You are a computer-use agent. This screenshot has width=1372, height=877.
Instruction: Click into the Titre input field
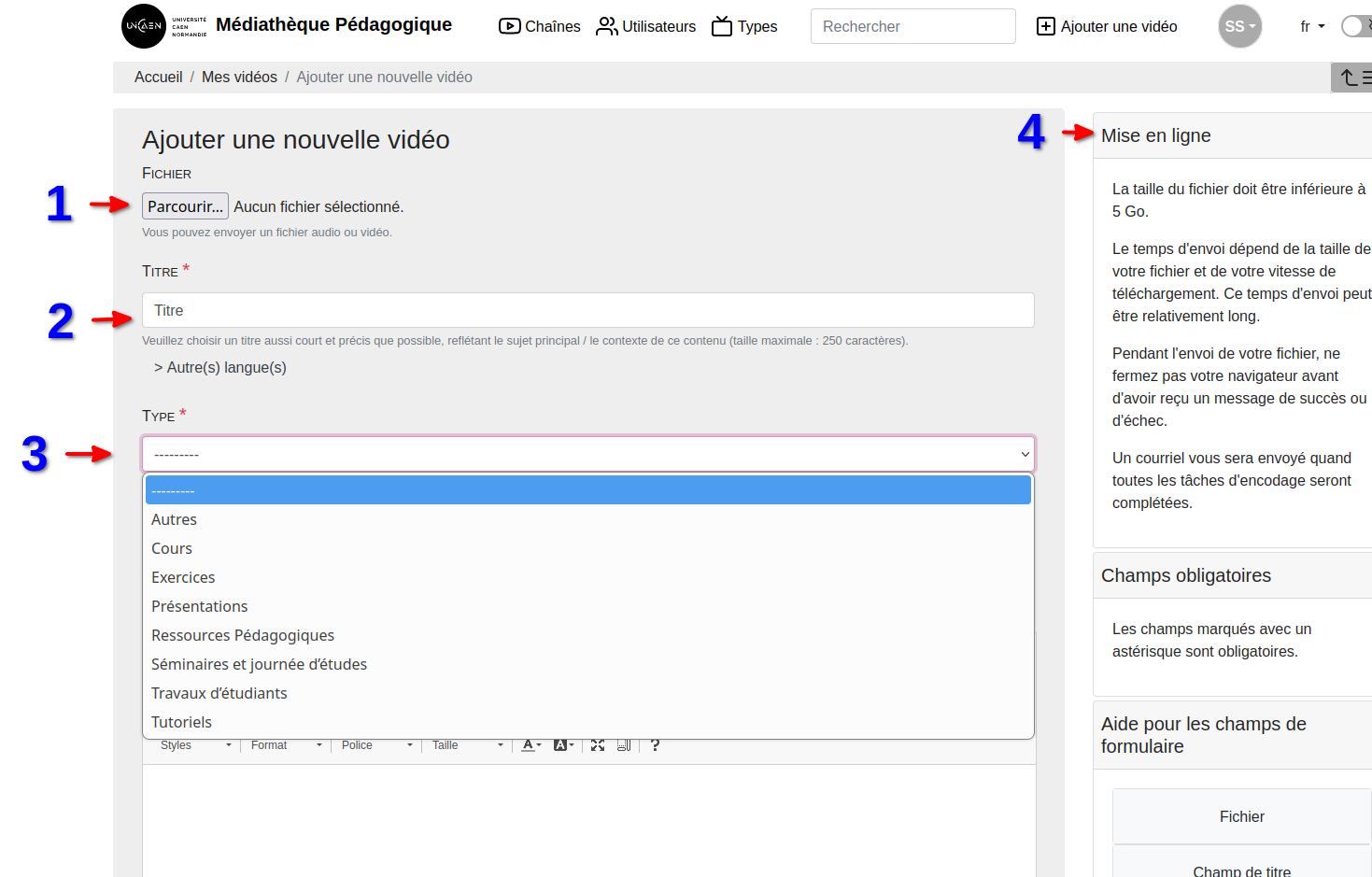pyautogui.click(x=587, y=310)
